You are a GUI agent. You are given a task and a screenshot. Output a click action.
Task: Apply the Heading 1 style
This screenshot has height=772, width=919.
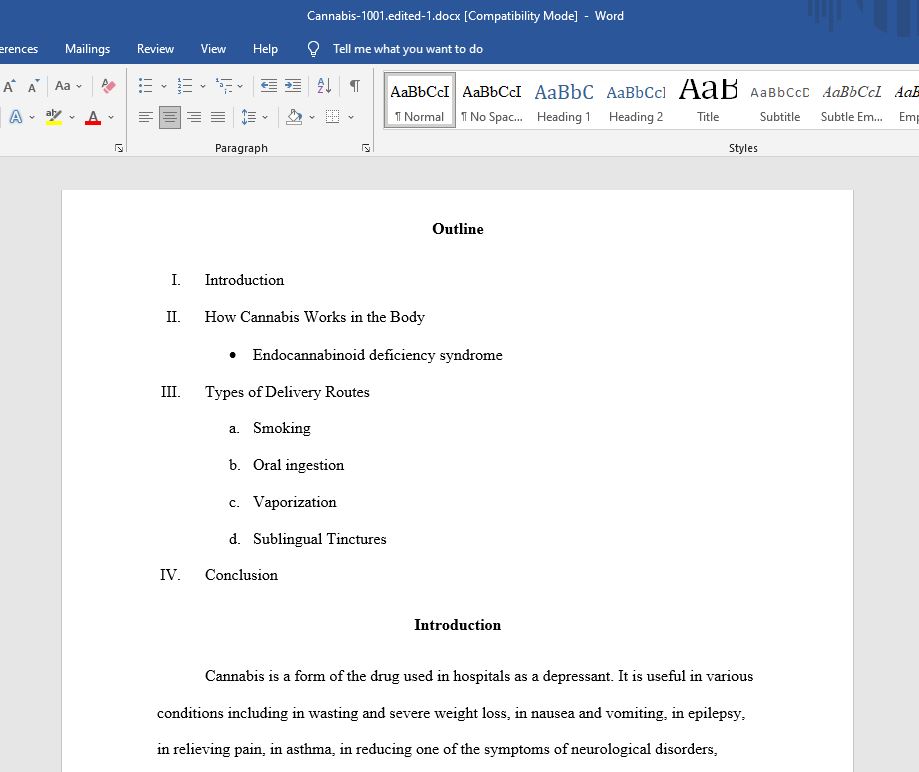564,100
